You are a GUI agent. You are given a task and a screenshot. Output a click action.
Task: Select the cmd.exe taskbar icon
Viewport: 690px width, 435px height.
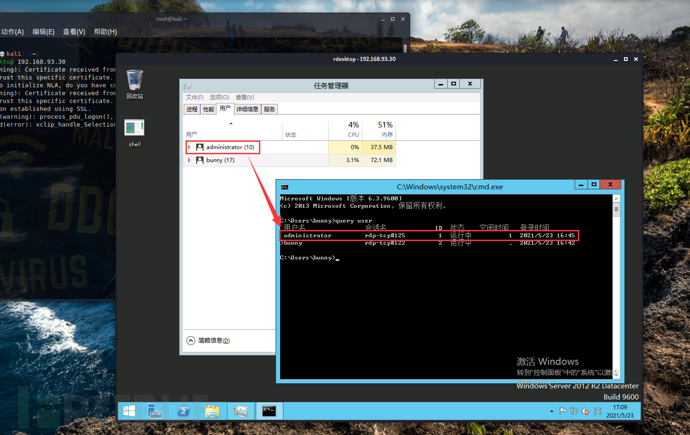(269, 411)
